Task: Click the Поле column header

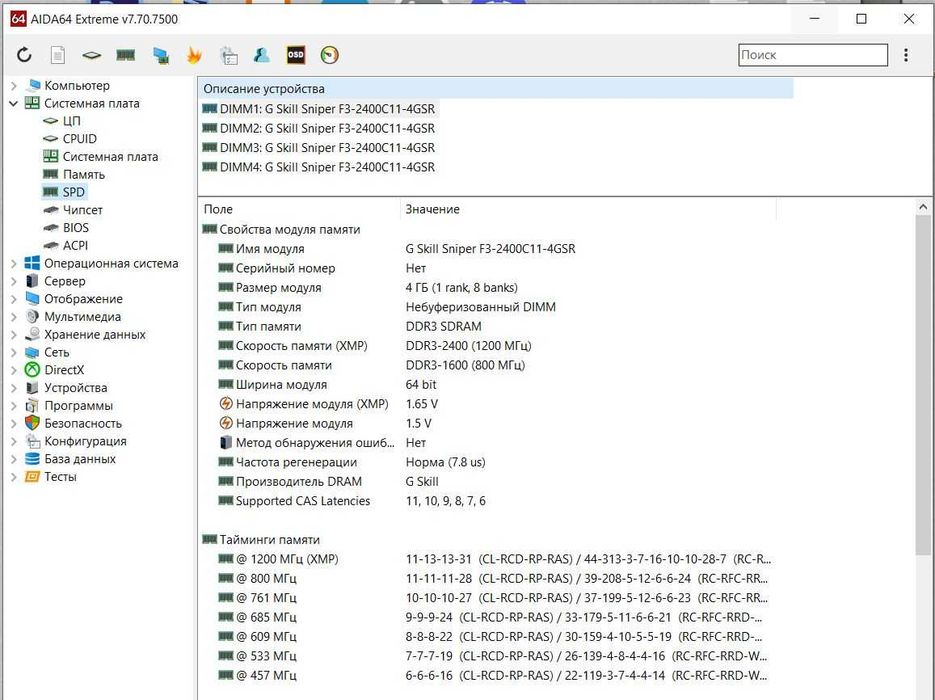Action: pyautogui.click(x=299, y=209)
